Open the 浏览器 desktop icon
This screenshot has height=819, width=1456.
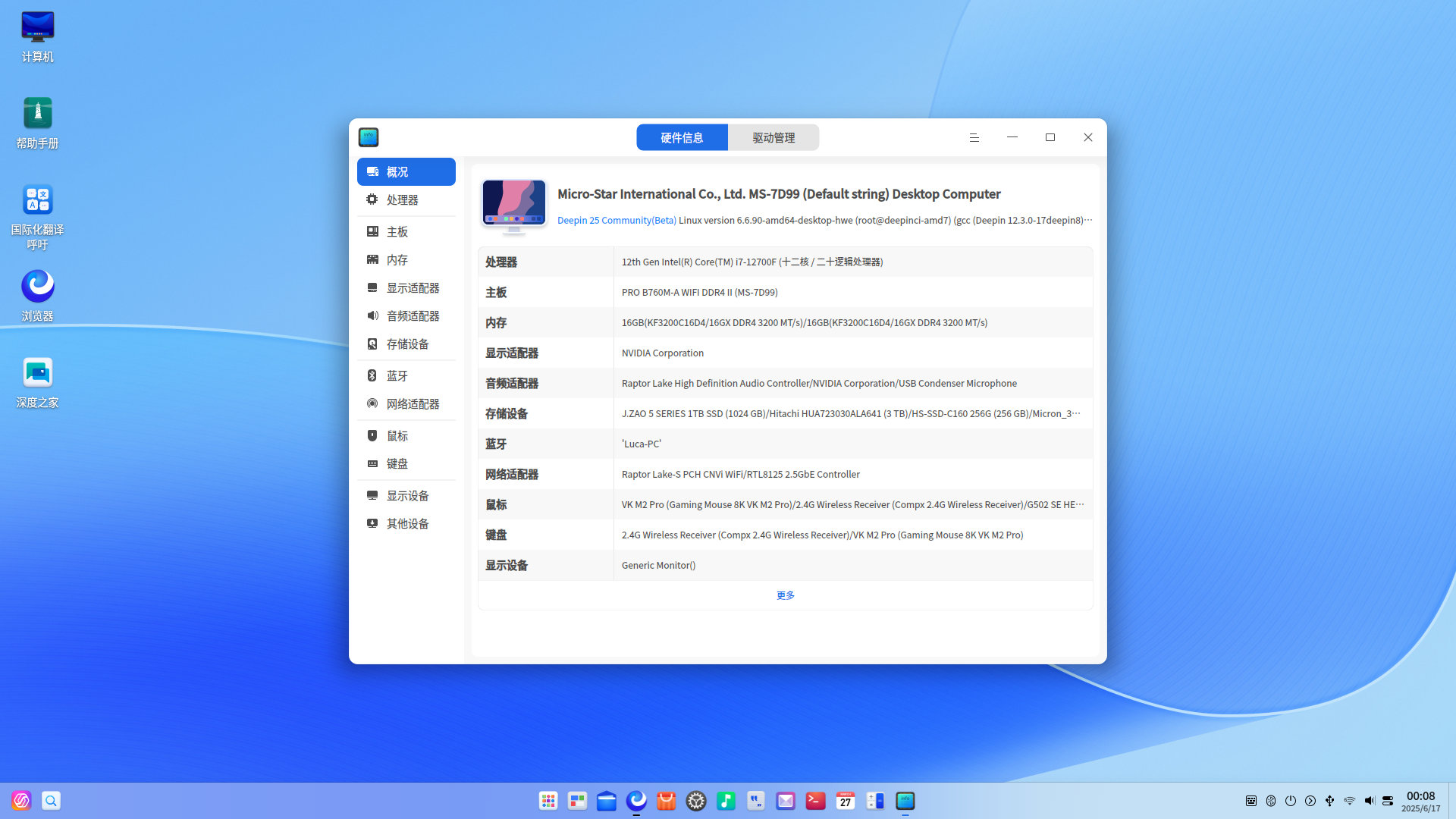point(37,296)
